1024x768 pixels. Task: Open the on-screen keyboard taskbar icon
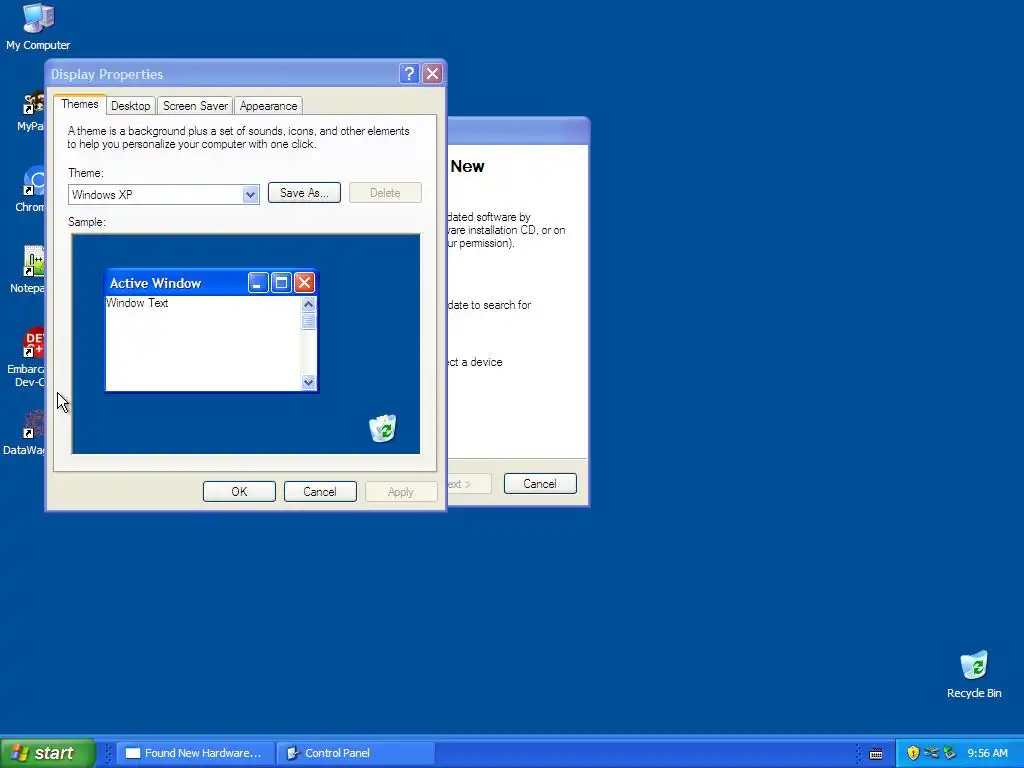click(876, 754)
